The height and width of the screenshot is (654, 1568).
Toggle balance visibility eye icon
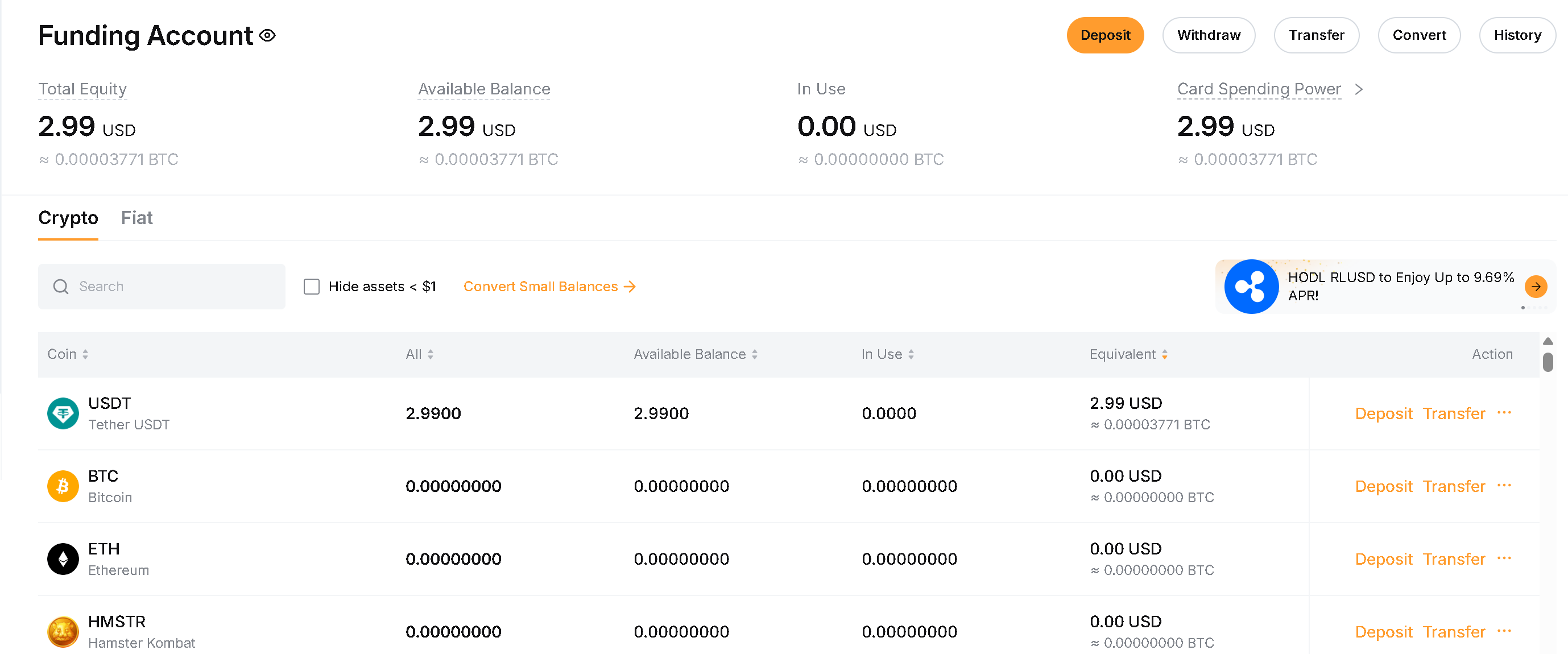(267, 36)
